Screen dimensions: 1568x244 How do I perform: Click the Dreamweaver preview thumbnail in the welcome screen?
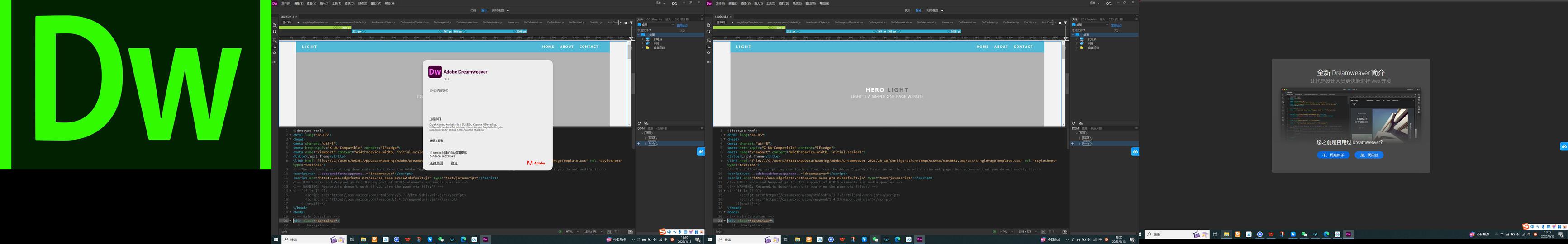tap(1351, 114)
